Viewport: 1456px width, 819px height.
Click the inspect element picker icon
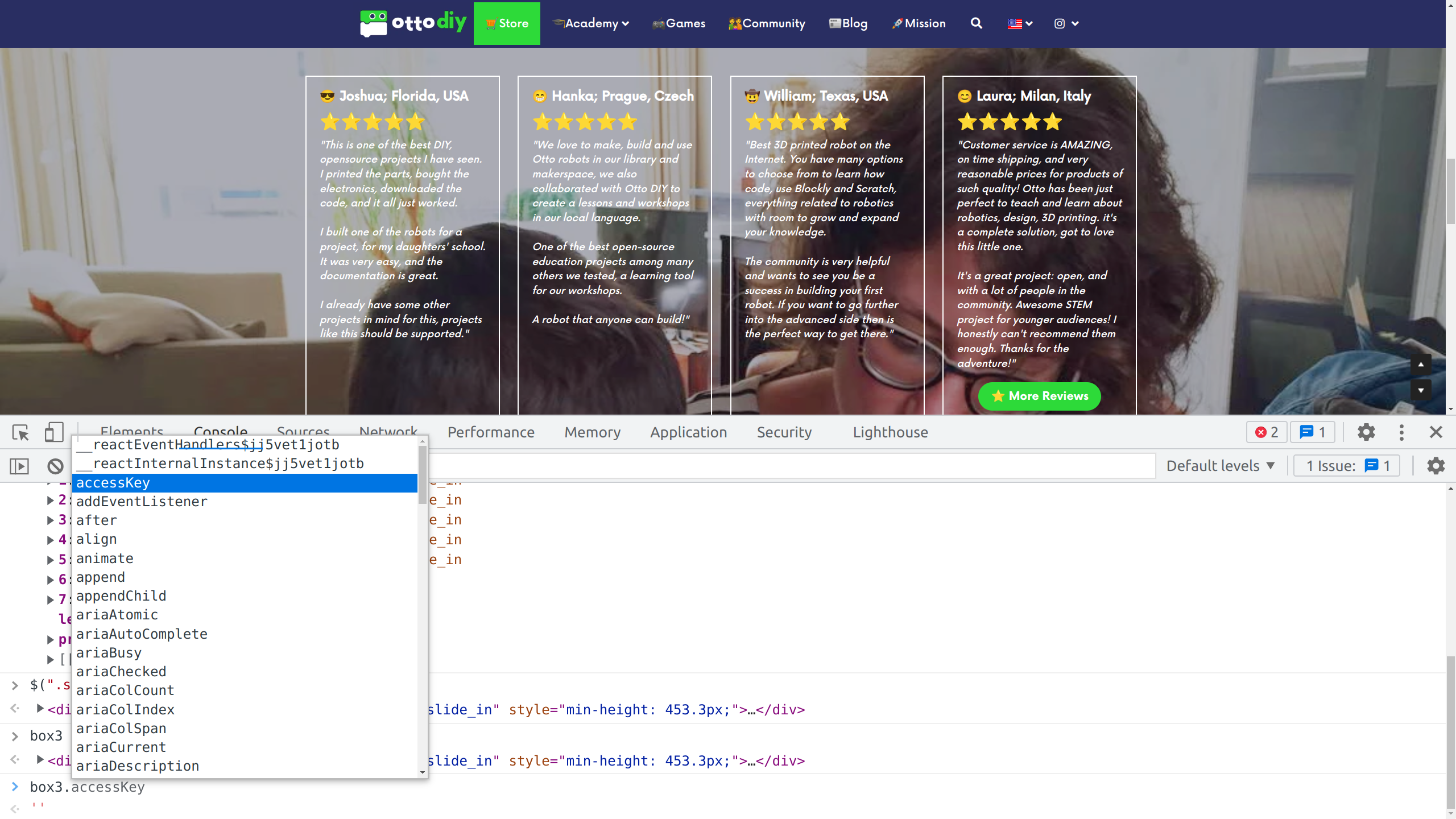(x=21, y=433)
